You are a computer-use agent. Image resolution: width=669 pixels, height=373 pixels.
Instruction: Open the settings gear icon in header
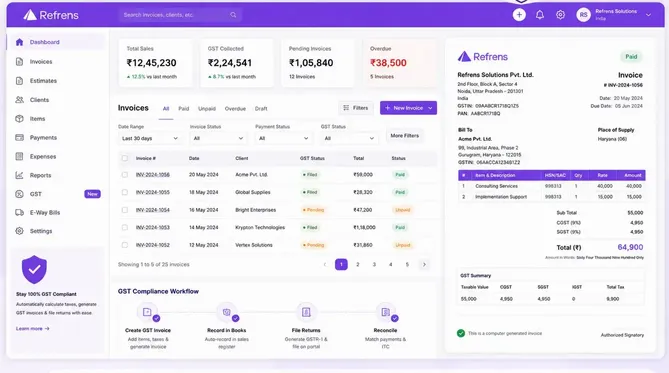[560, 15]
